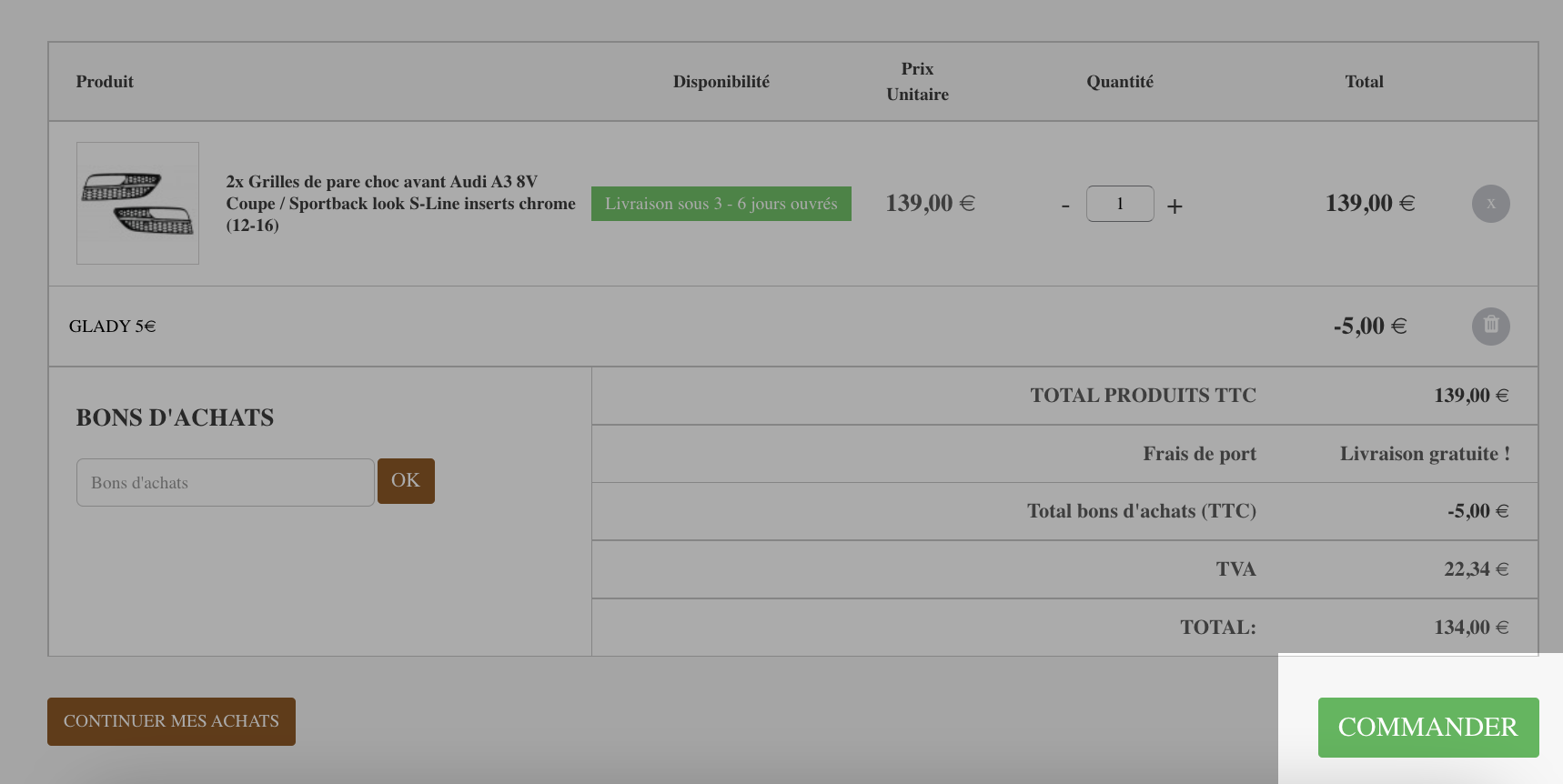Screen dimensions: 1563x784
Task: Delete the GLADY 5€ voucher with trash icon
Action: [1490, 326]
